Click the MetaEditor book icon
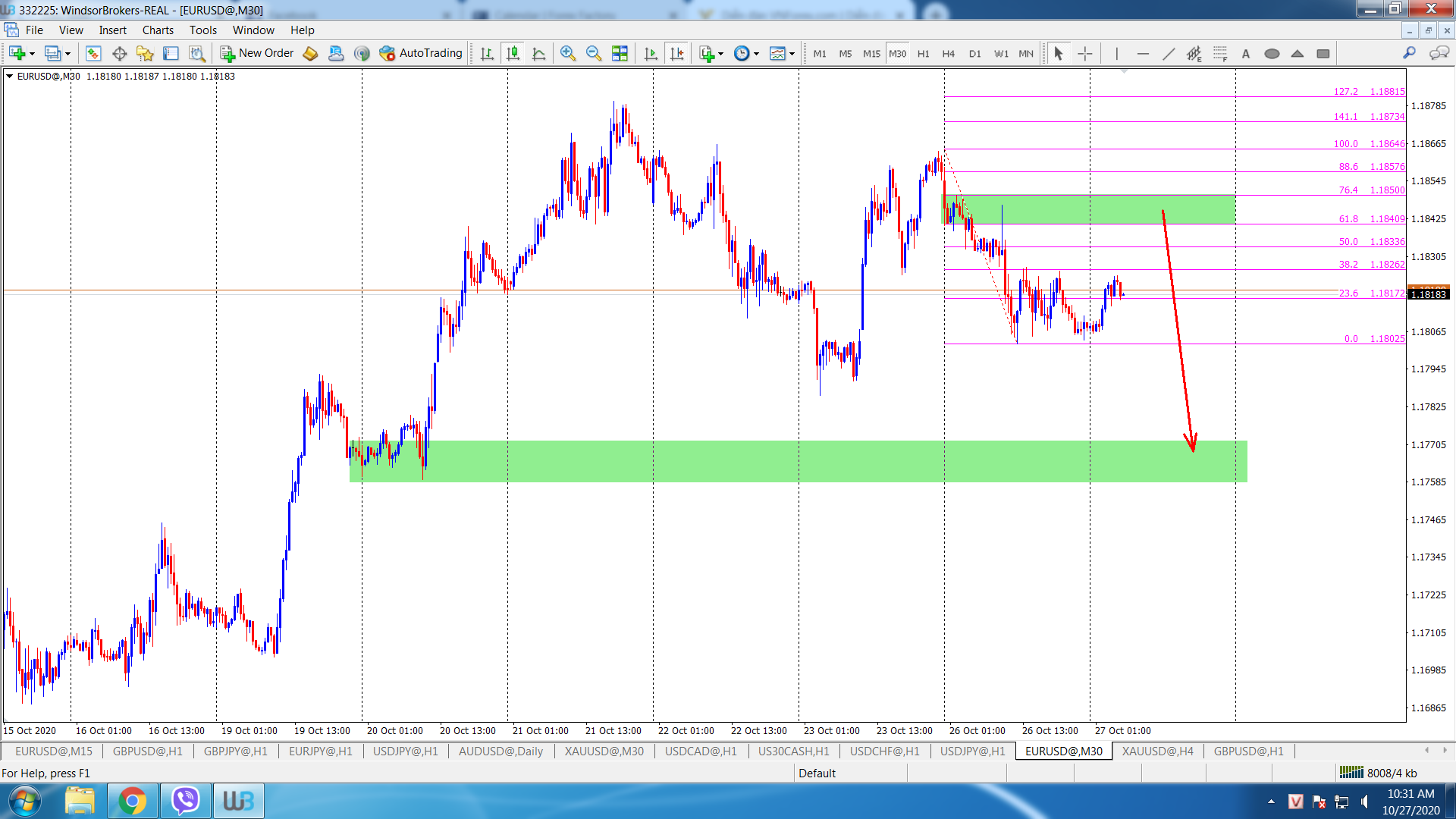The width and height of the screenshot is (1456, 819). (310, 53)
